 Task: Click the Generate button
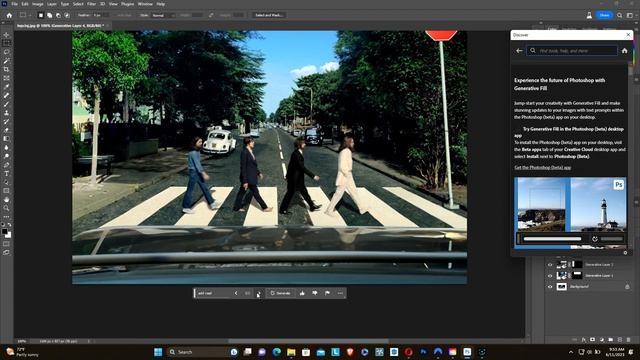coord(280,293)
